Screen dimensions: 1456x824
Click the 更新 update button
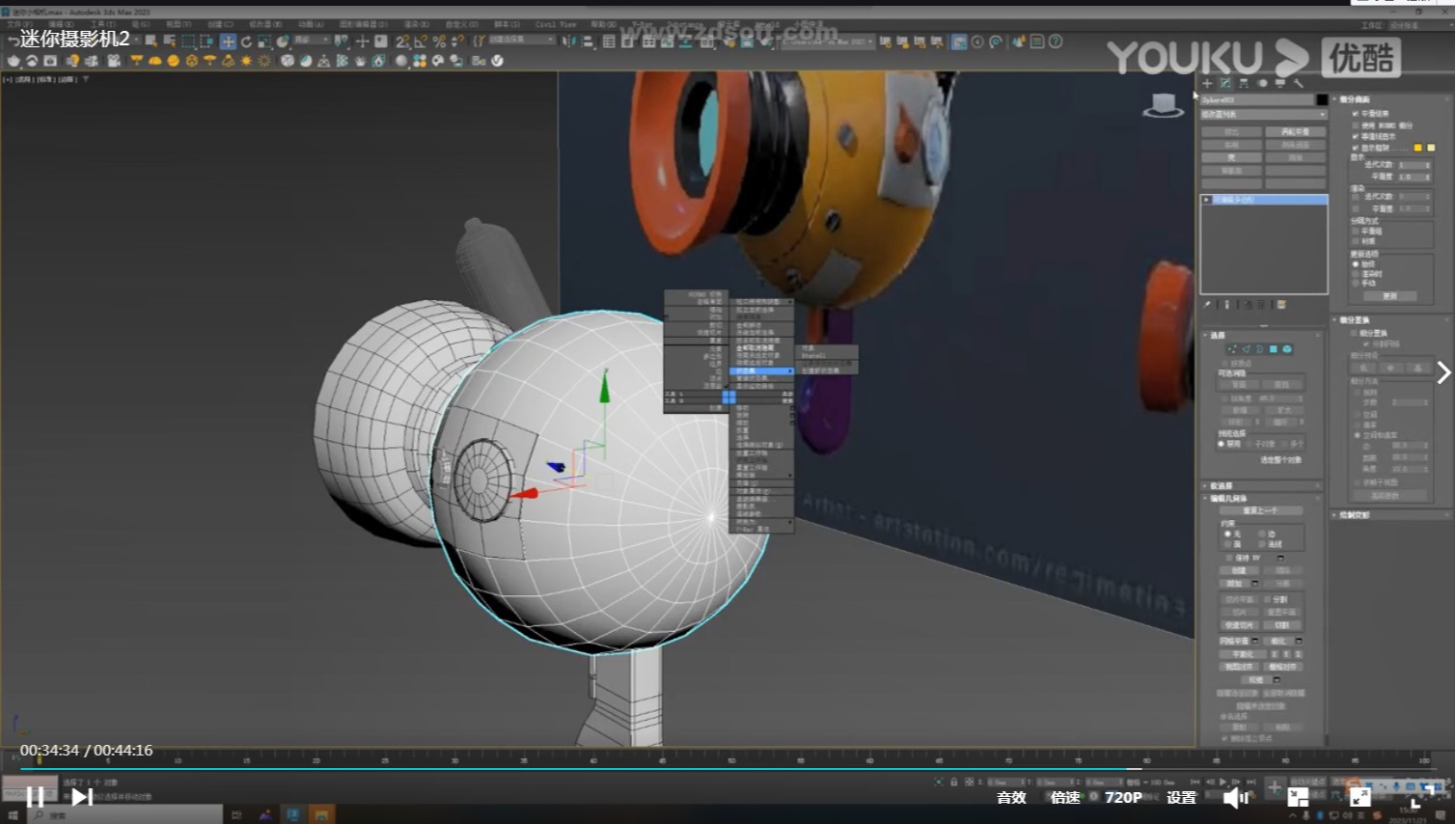coord(1390,296)
